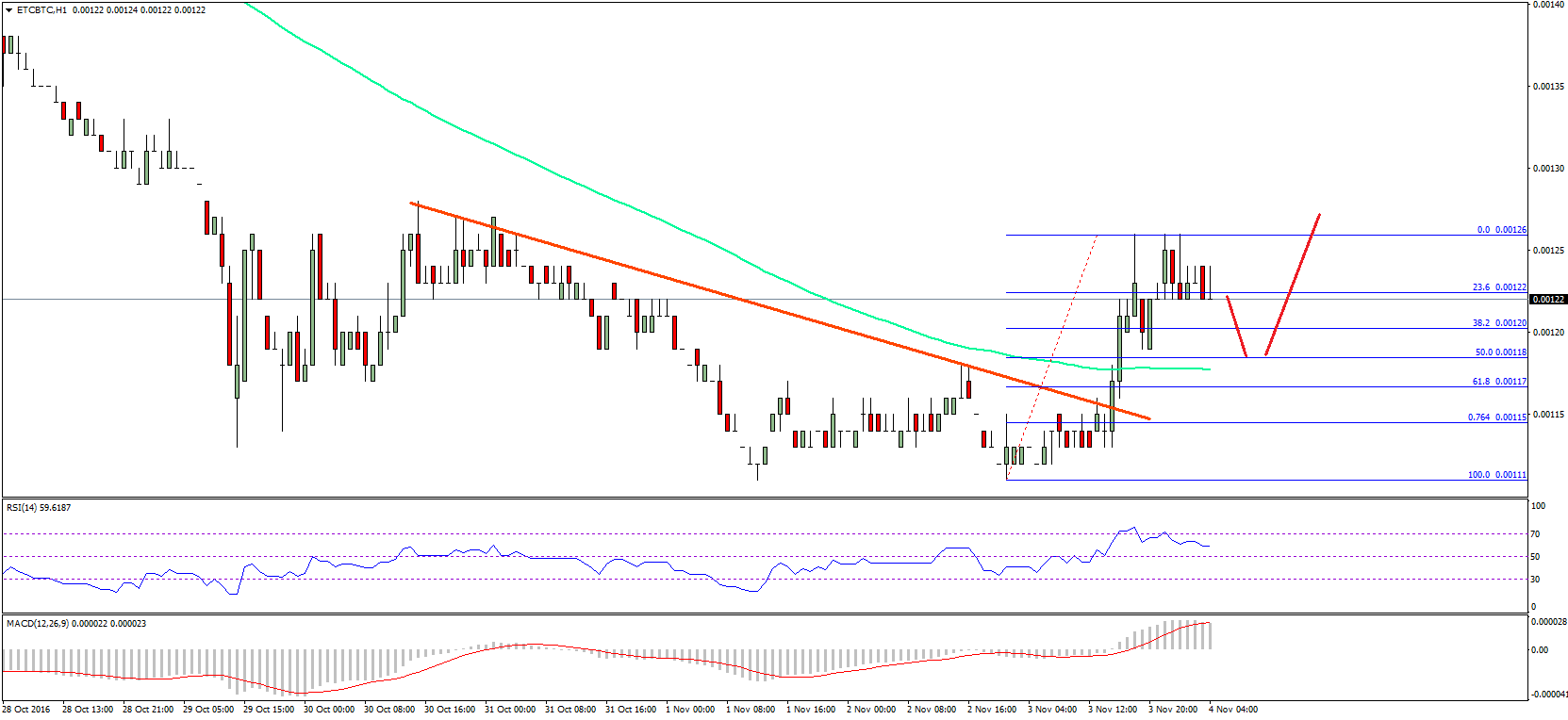Click the 31 Oct 08:00 time label

[570, 709]
